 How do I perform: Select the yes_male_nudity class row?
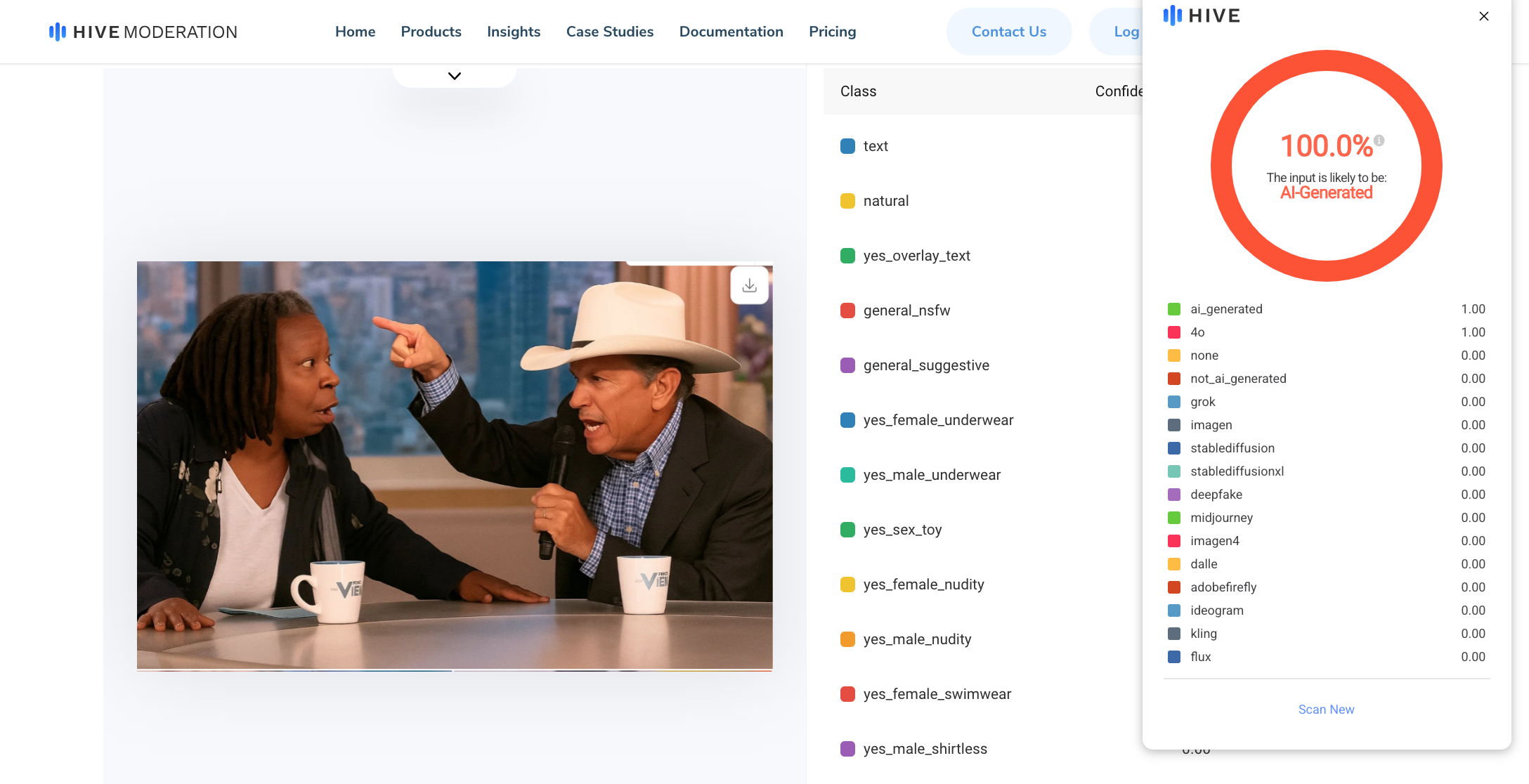[x=984, y=639]
